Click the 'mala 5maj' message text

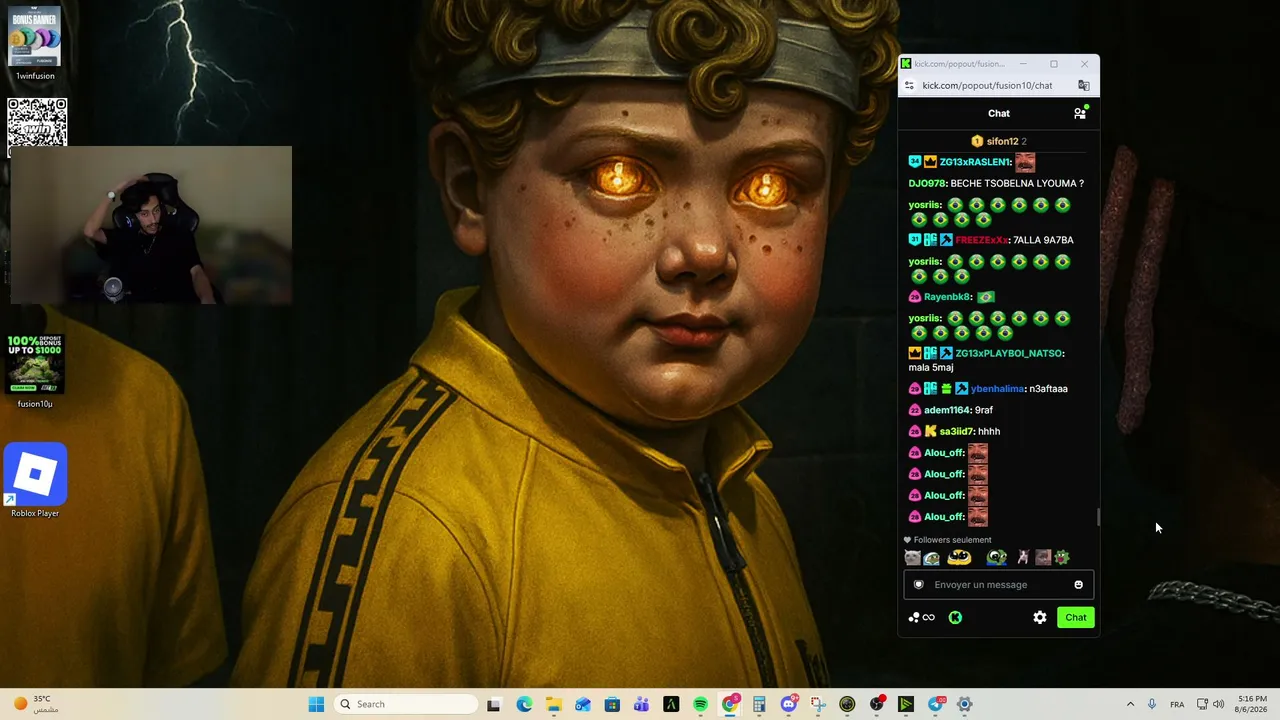(x=931, y=368)
